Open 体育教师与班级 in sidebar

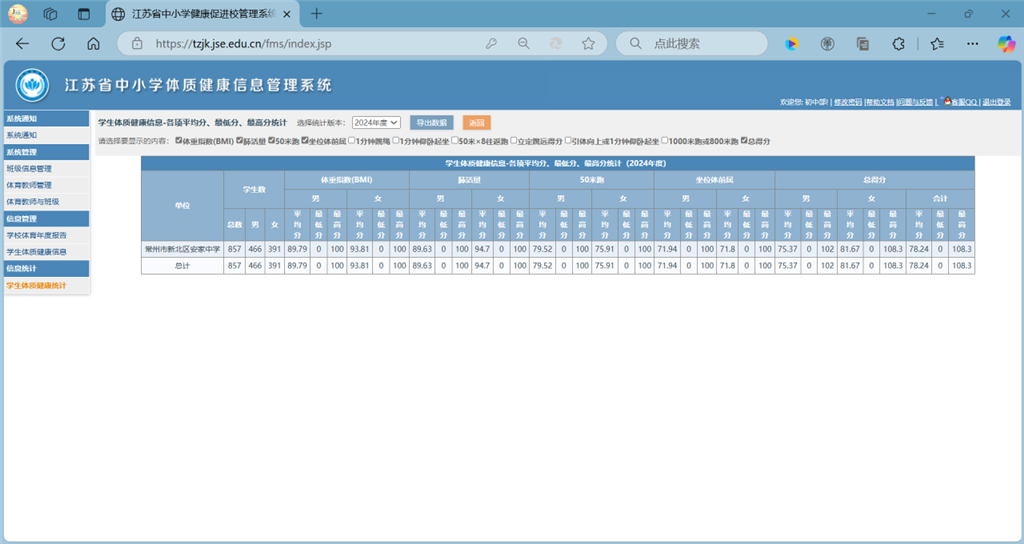click(x=47, y=202)
